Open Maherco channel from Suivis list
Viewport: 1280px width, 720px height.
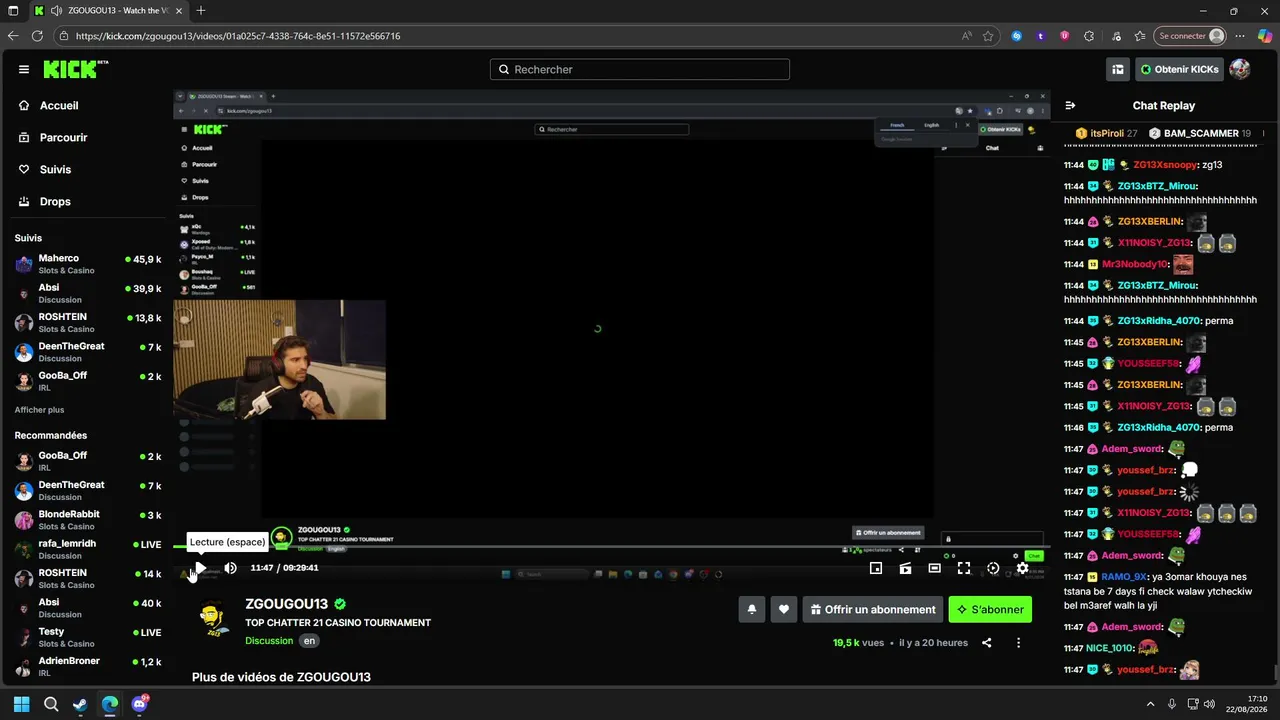[x=88, y=264]
